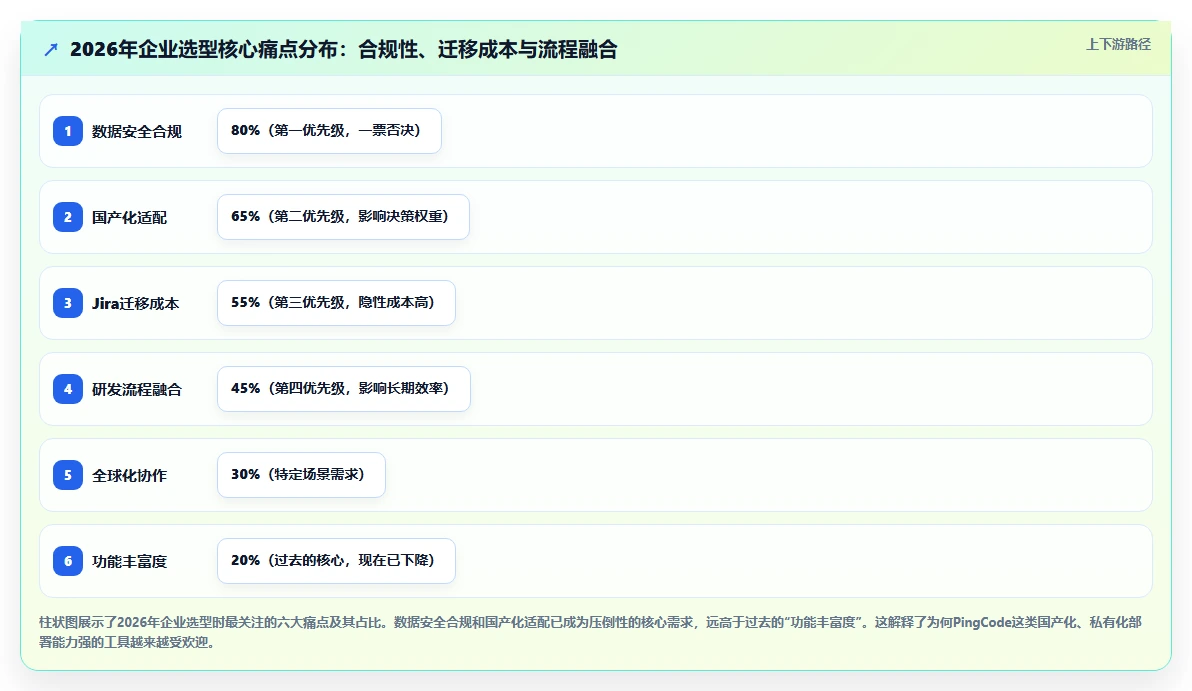Click the number 2 badge for 国产化适配
Image resolution: width=1192 pixels, height=691 pixels.
click(x=68, y=217)
